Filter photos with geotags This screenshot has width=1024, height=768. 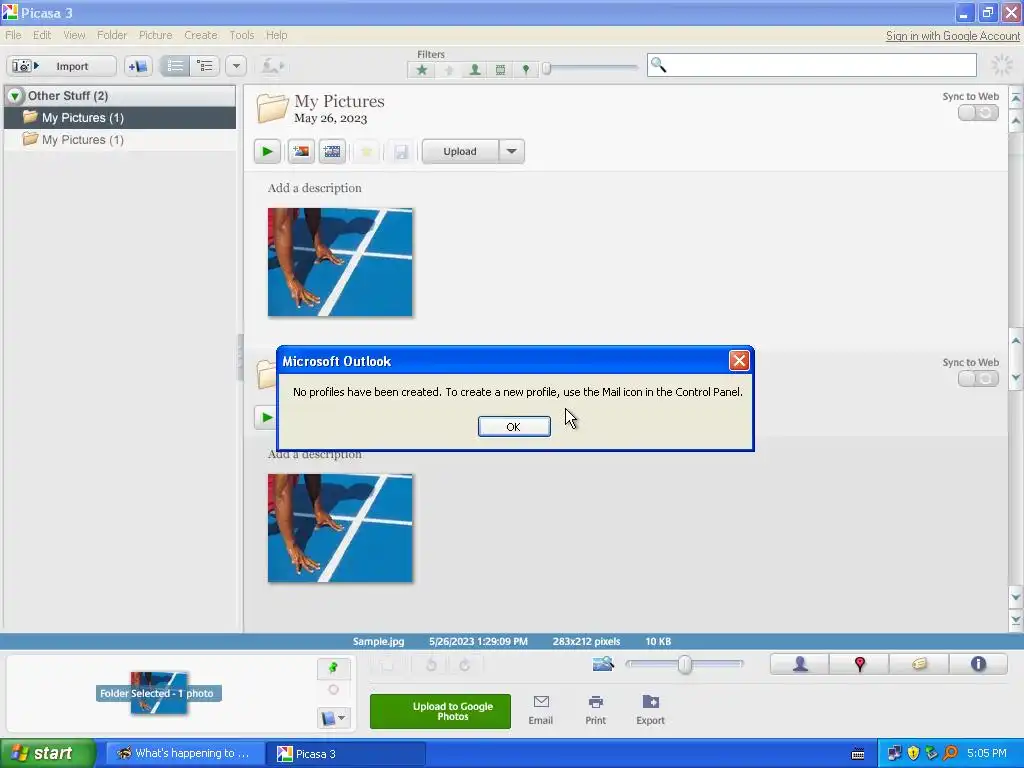pos(526,70)
